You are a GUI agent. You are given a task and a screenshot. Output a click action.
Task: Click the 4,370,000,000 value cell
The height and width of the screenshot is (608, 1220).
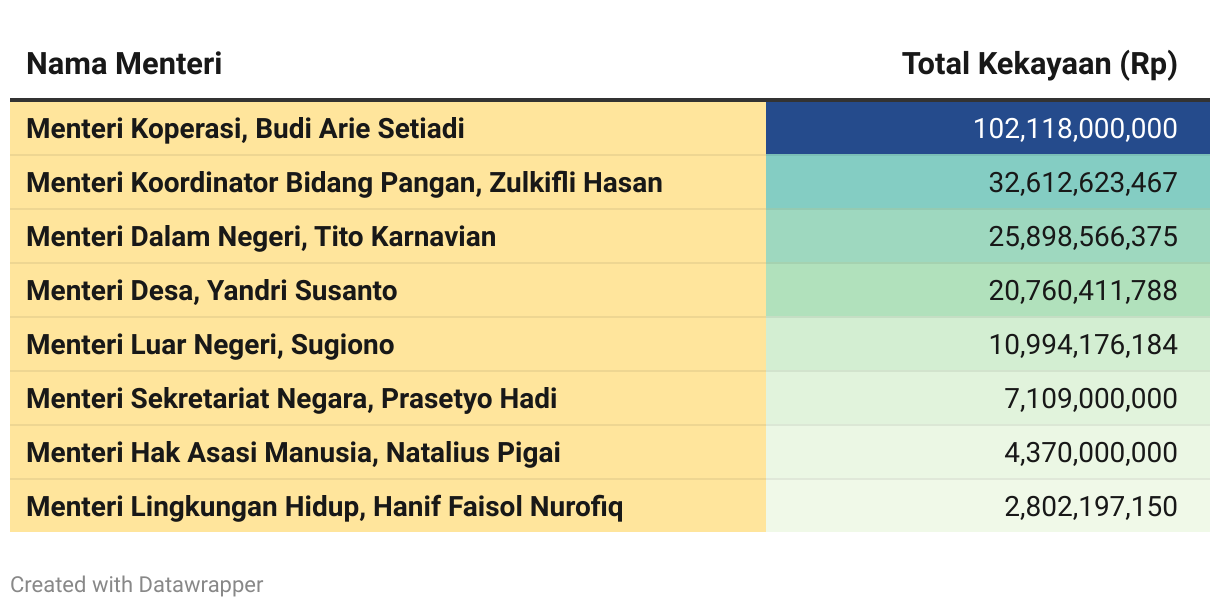(988, 452)
